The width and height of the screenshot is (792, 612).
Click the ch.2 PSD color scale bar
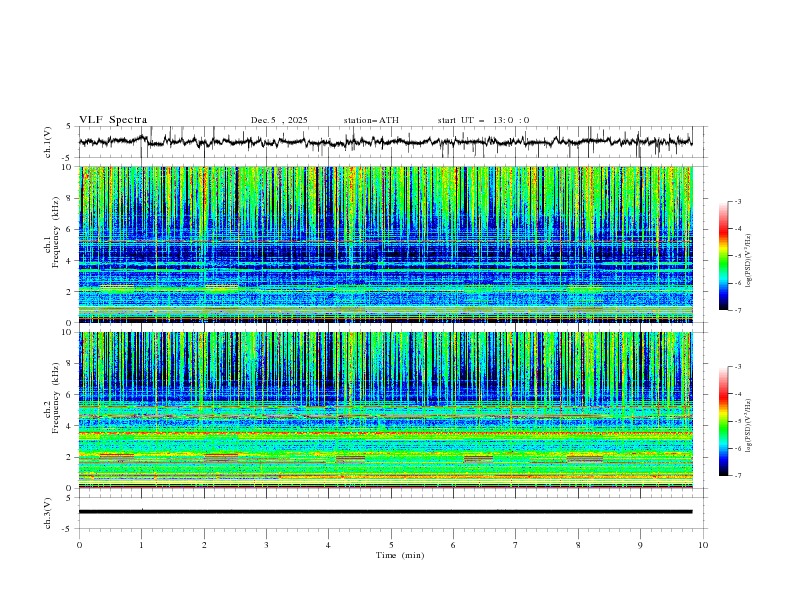pyautogui.click(x=723, y=421)
